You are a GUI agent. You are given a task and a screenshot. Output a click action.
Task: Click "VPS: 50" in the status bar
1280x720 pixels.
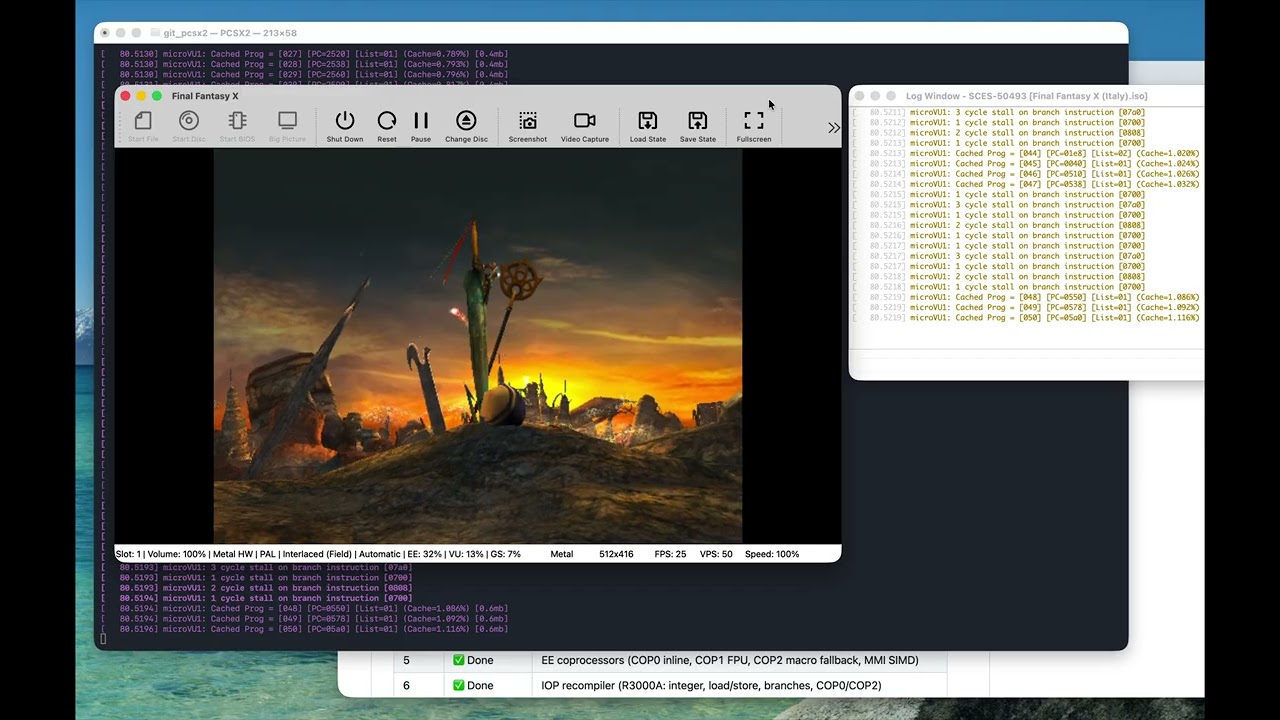(716, 554)
